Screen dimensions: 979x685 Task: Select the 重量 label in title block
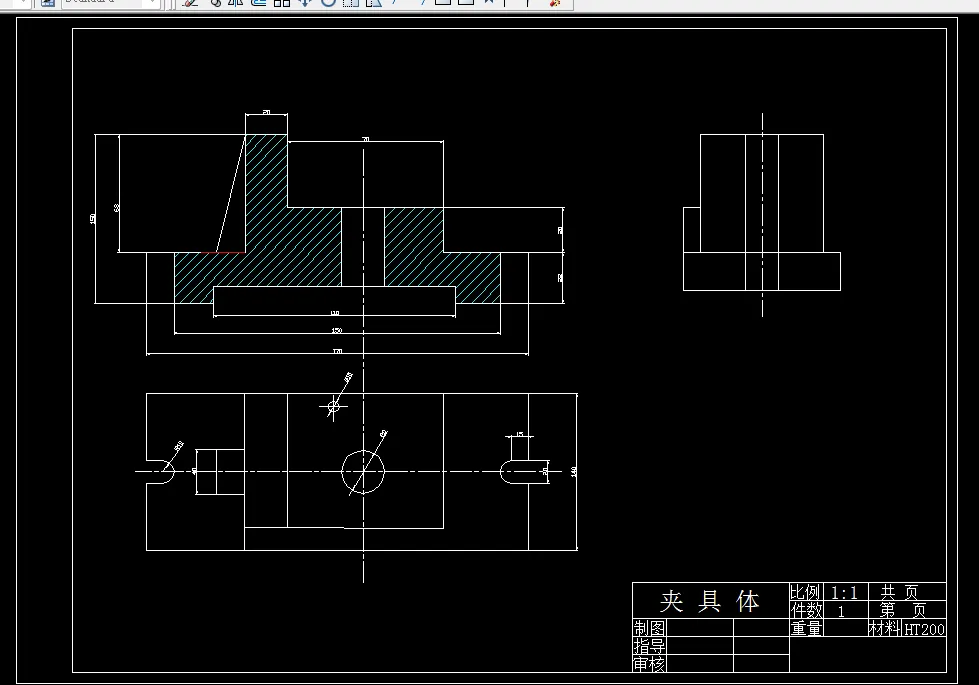tap(806, 628)
